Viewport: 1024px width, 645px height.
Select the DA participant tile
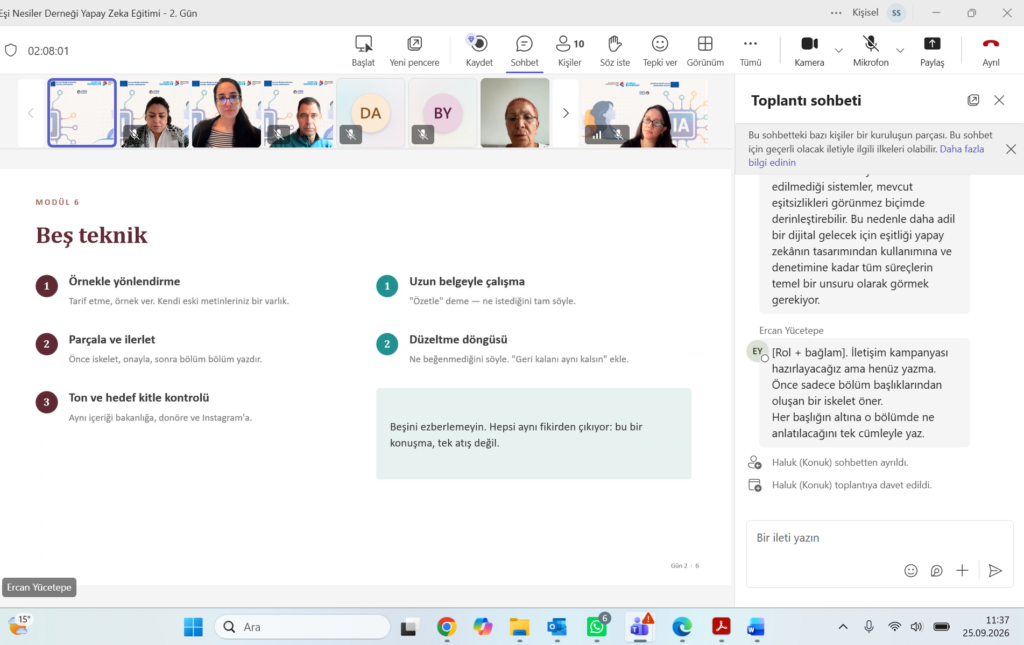click(x=370, y=113)
